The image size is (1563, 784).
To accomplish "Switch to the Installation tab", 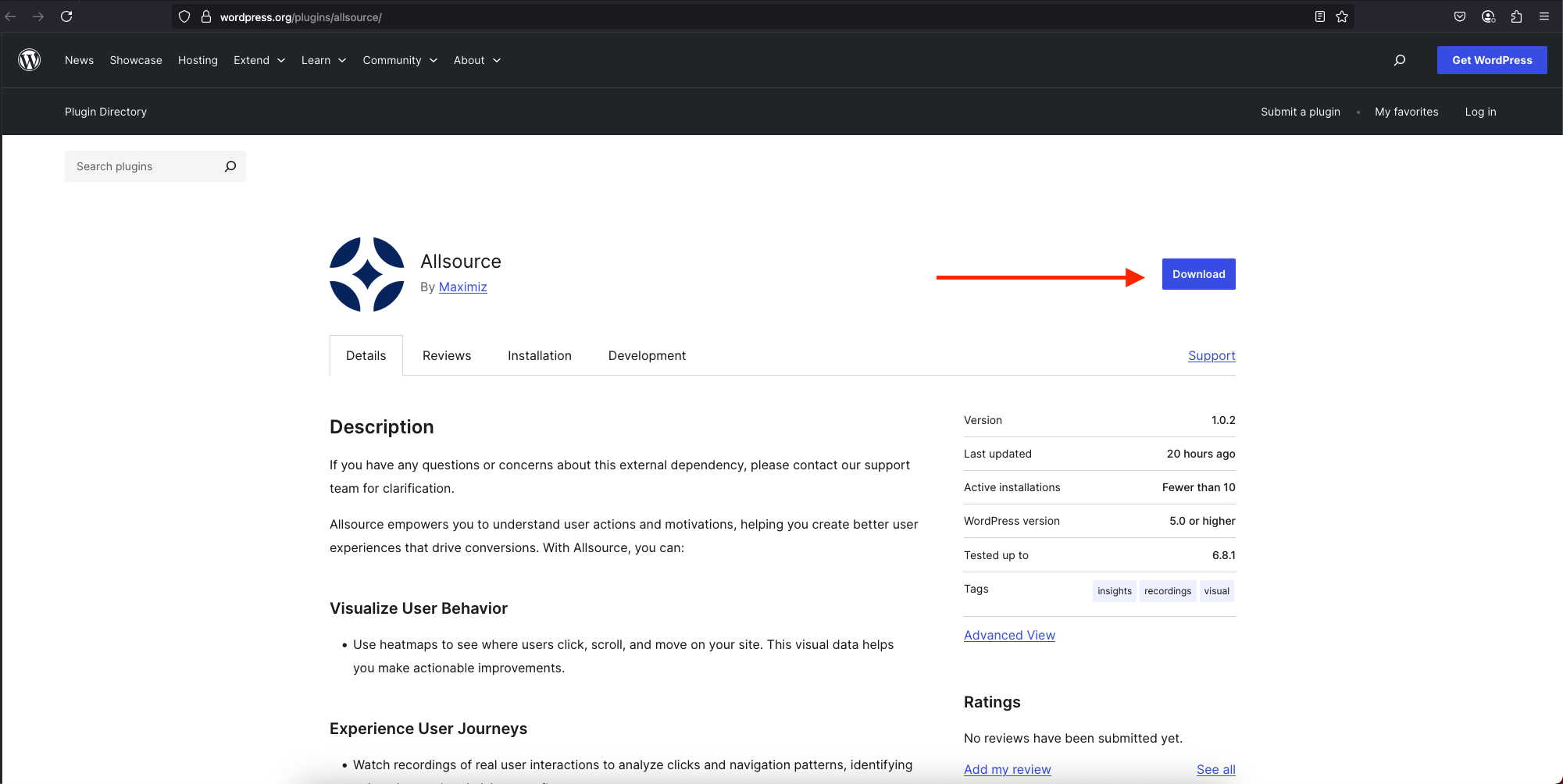I will 540,355.
